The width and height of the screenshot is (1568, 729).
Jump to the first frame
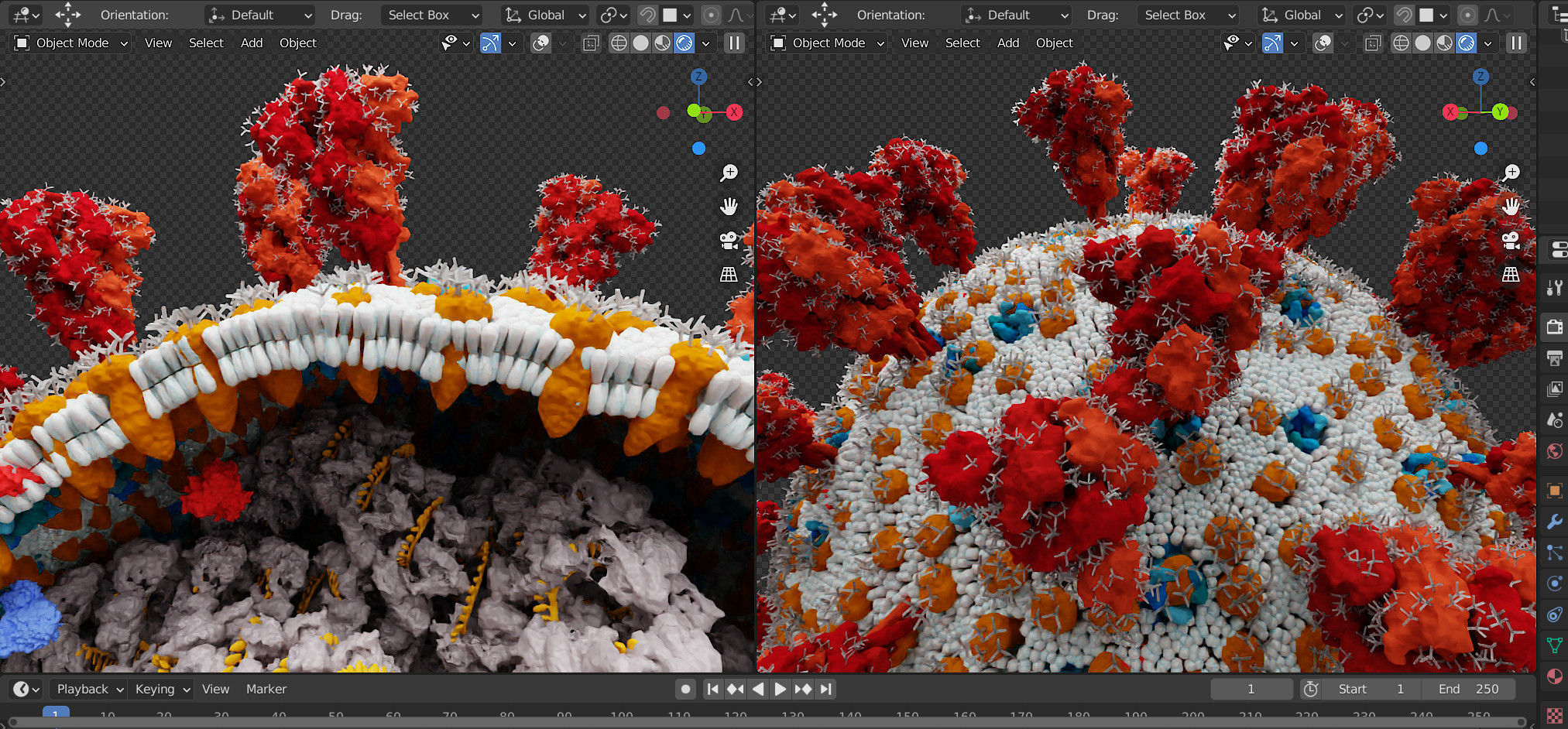click(712, 689)
